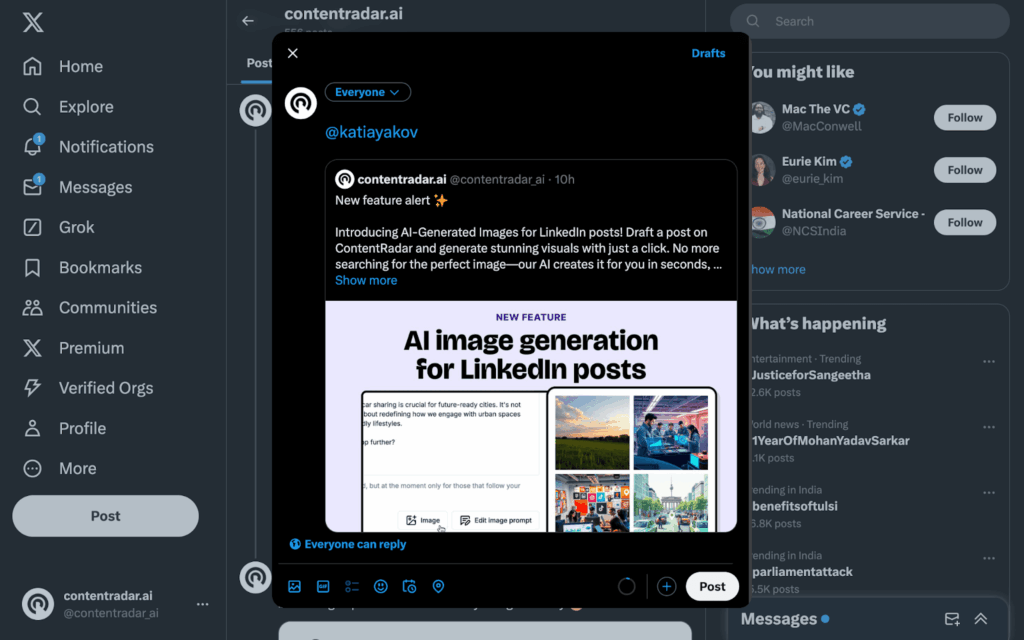This screenshot has width=1024, height=640.
Task: Open the Everyone audience dropdown
Action: click(x=367, y=92)
